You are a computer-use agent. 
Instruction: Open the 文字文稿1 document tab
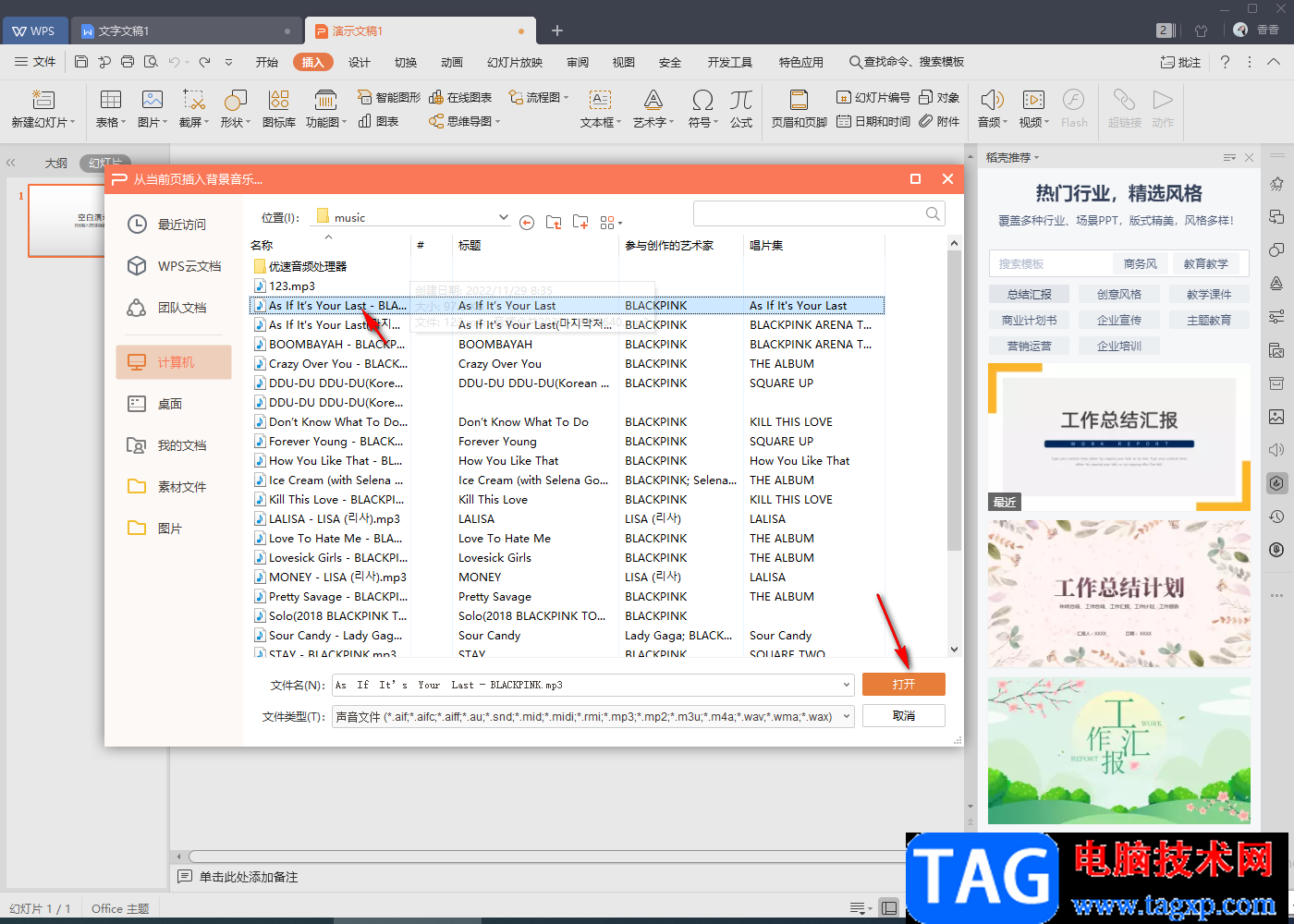[x=187, y=30]
